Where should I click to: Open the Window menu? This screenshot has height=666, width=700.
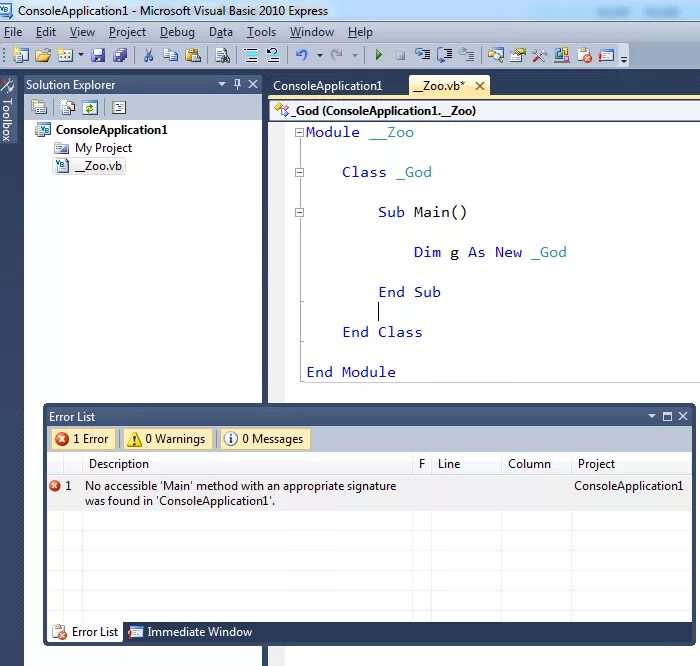[312, 32]
